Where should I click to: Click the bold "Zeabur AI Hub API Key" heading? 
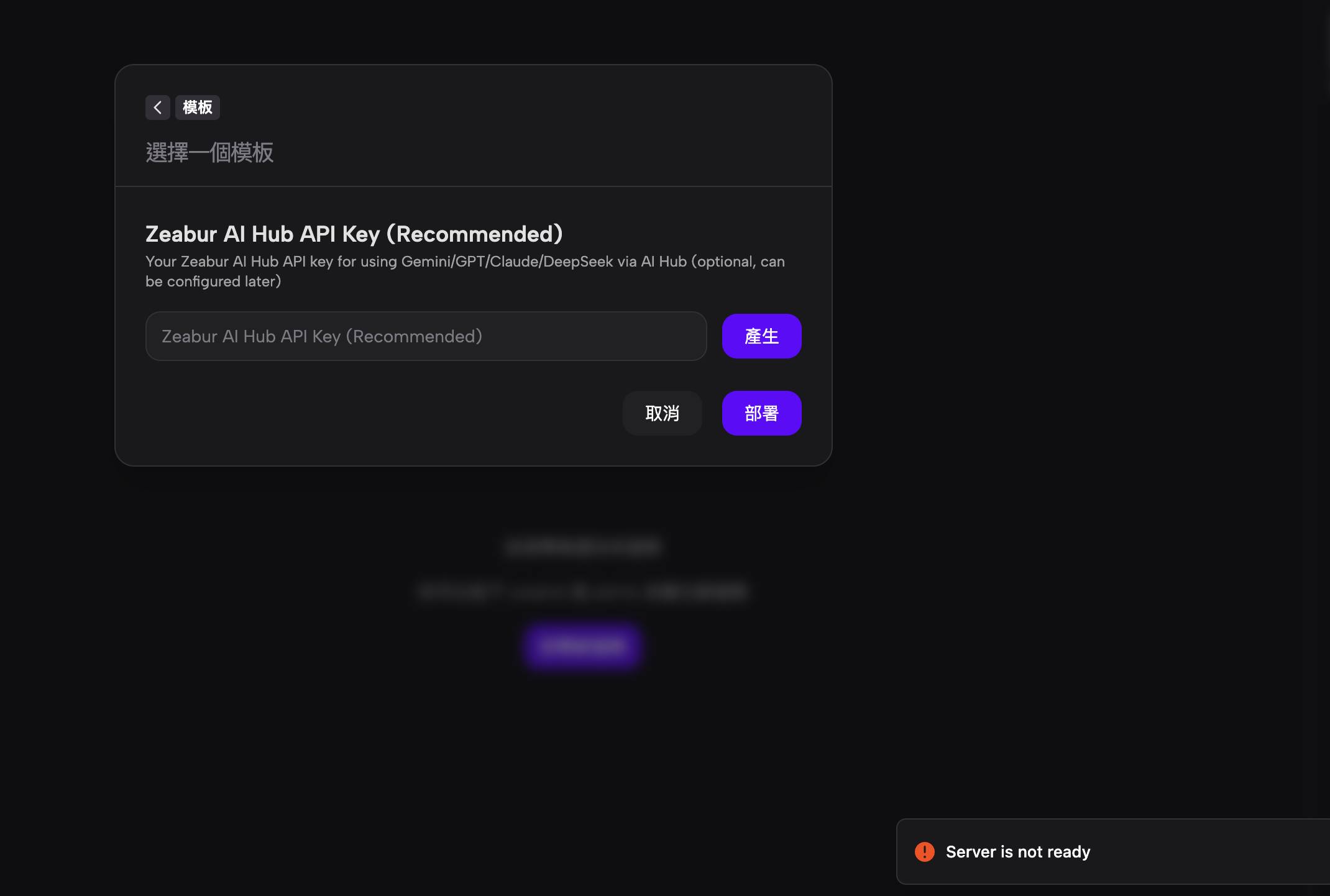click(262, 234)
